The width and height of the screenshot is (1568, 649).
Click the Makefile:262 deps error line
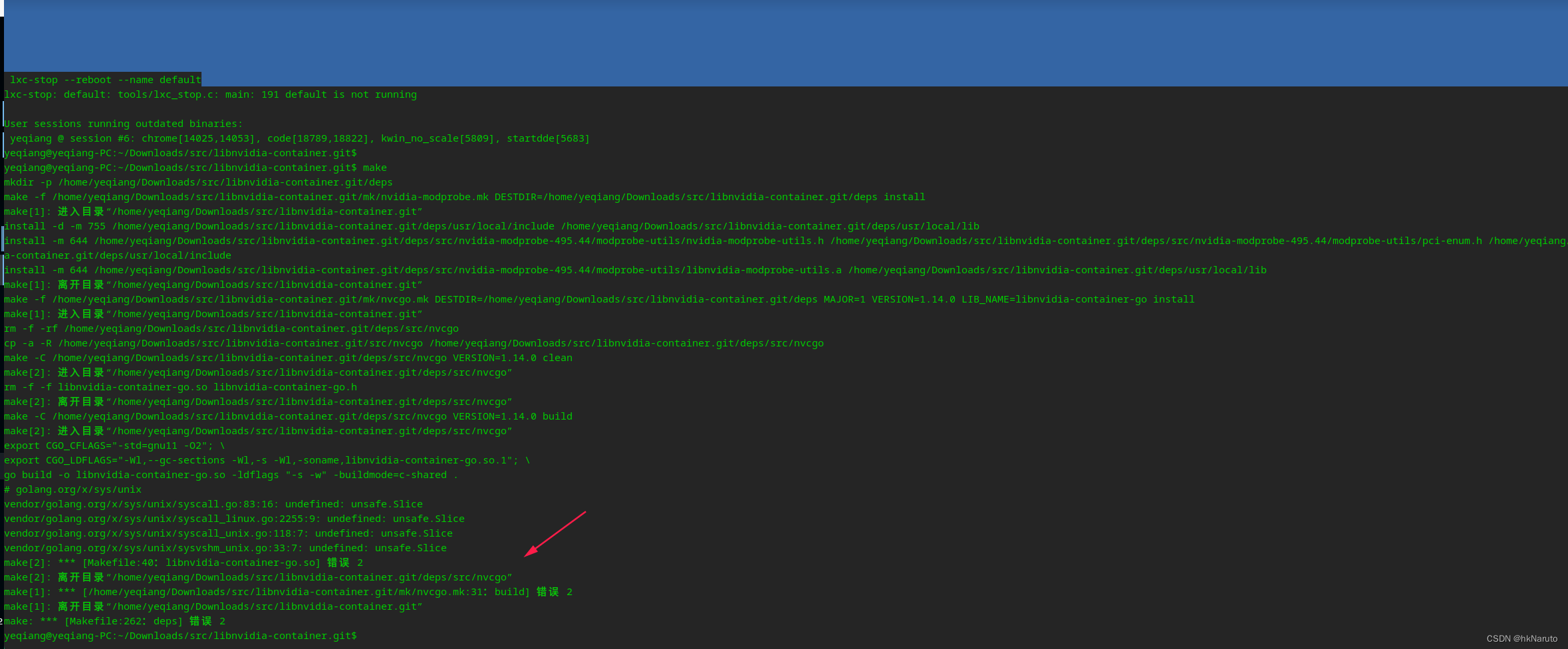[x=113, y=620]
